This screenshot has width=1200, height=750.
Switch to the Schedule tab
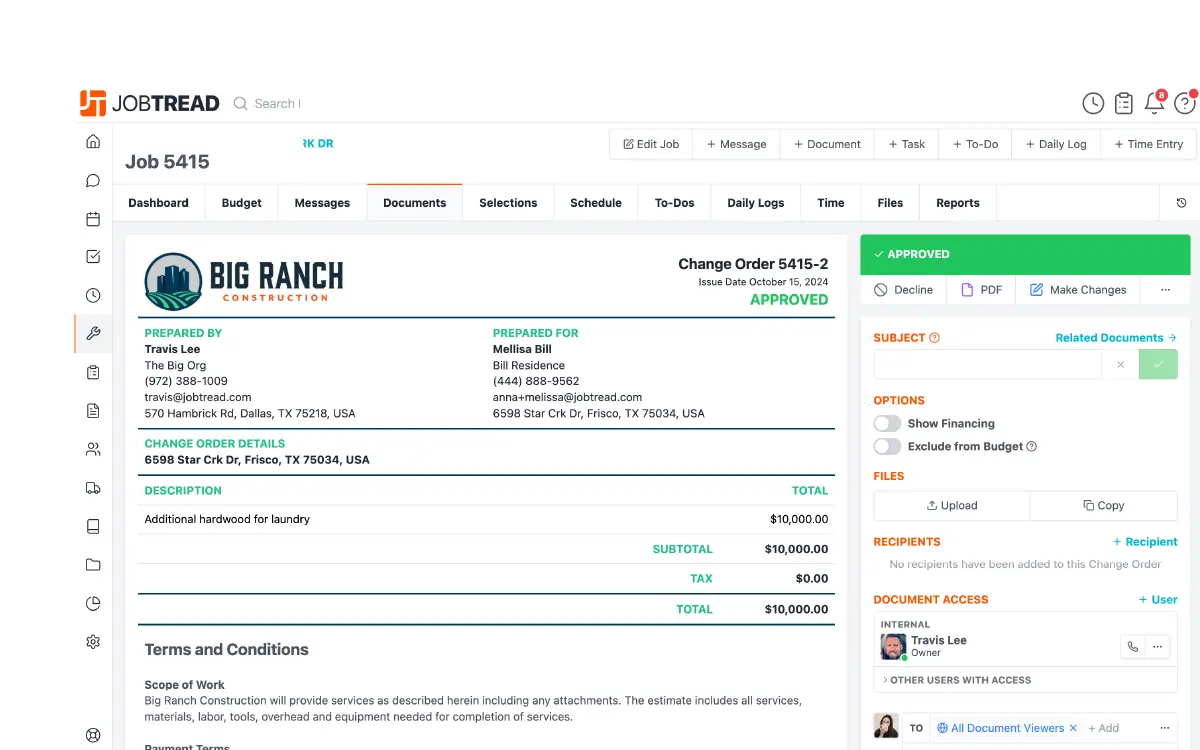(595, 203)
